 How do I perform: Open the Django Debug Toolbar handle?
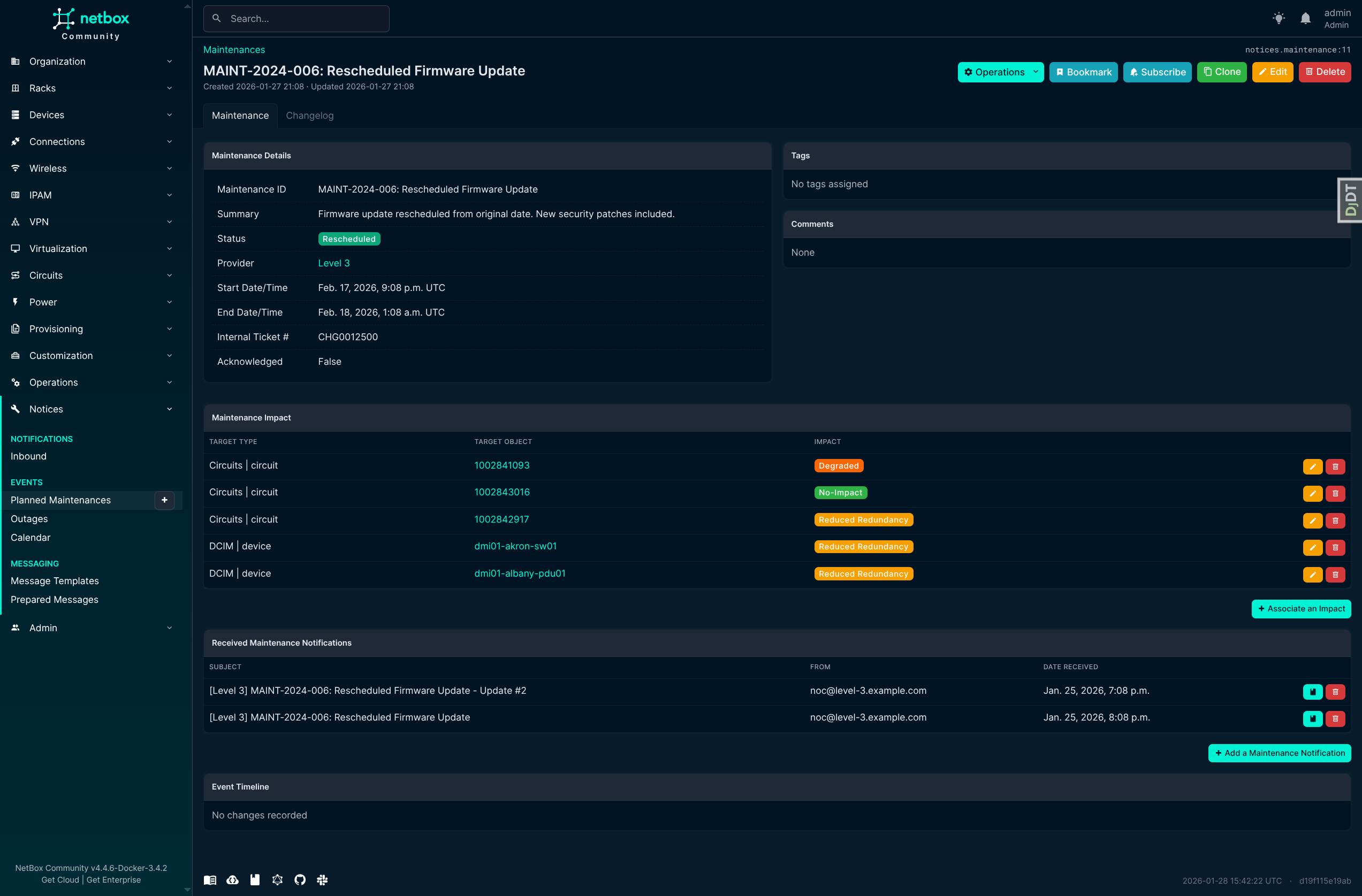[x=1351, y=200]
